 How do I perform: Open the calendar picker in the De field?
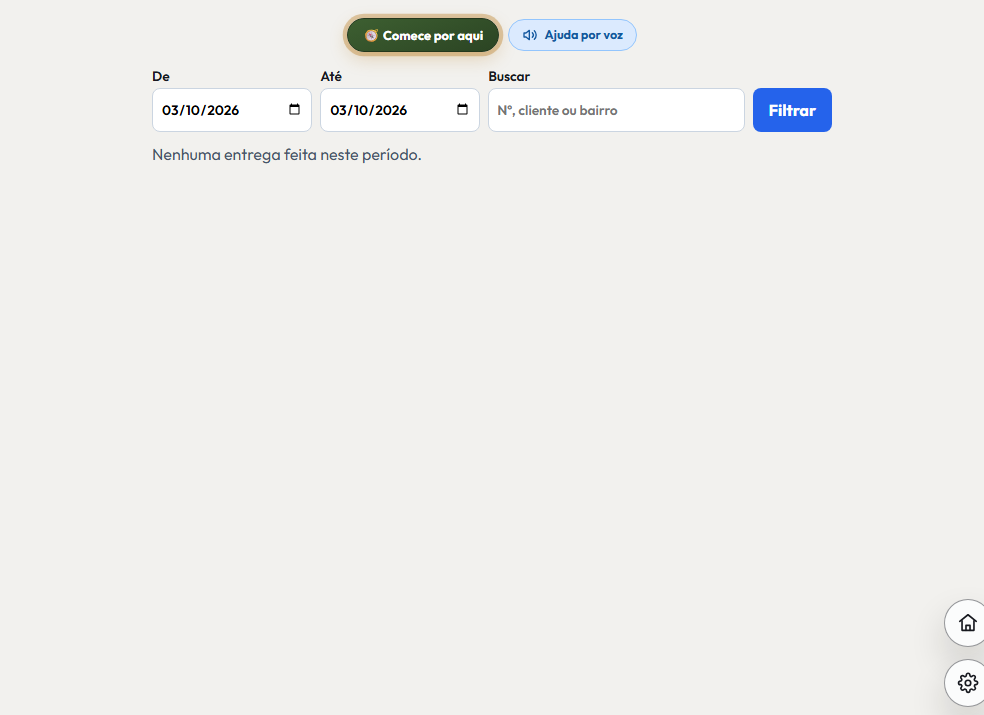coord(294,109)
